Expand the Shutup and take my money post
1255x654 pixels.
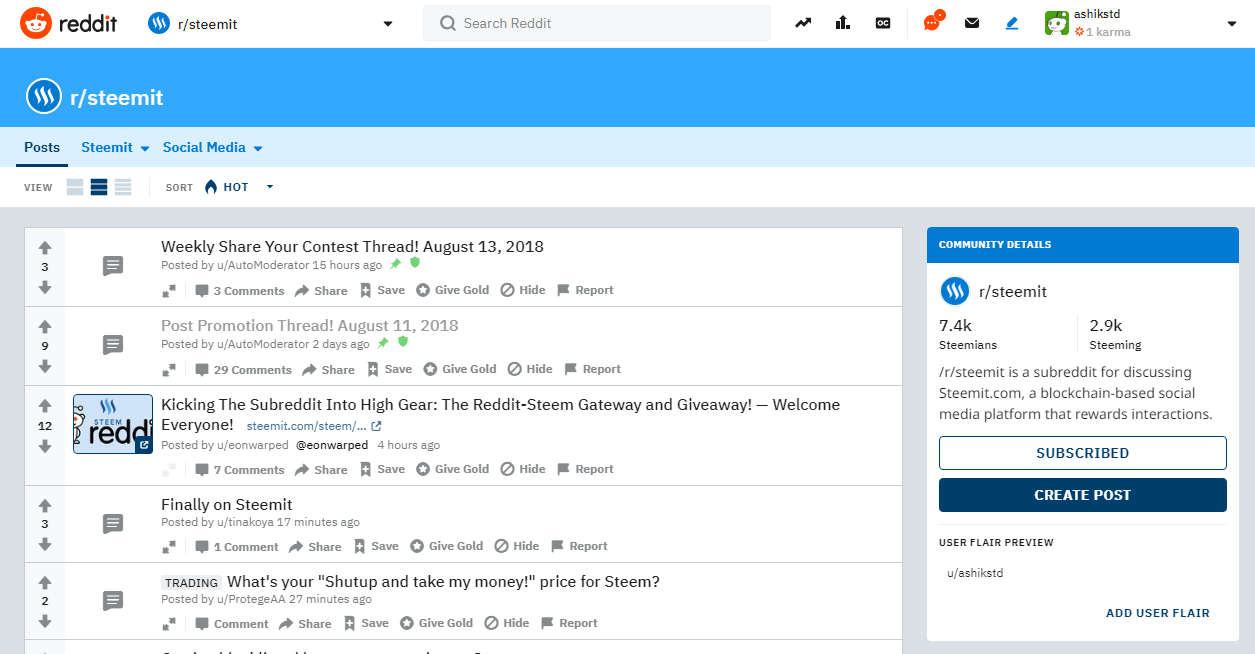[x=170, y=624]
